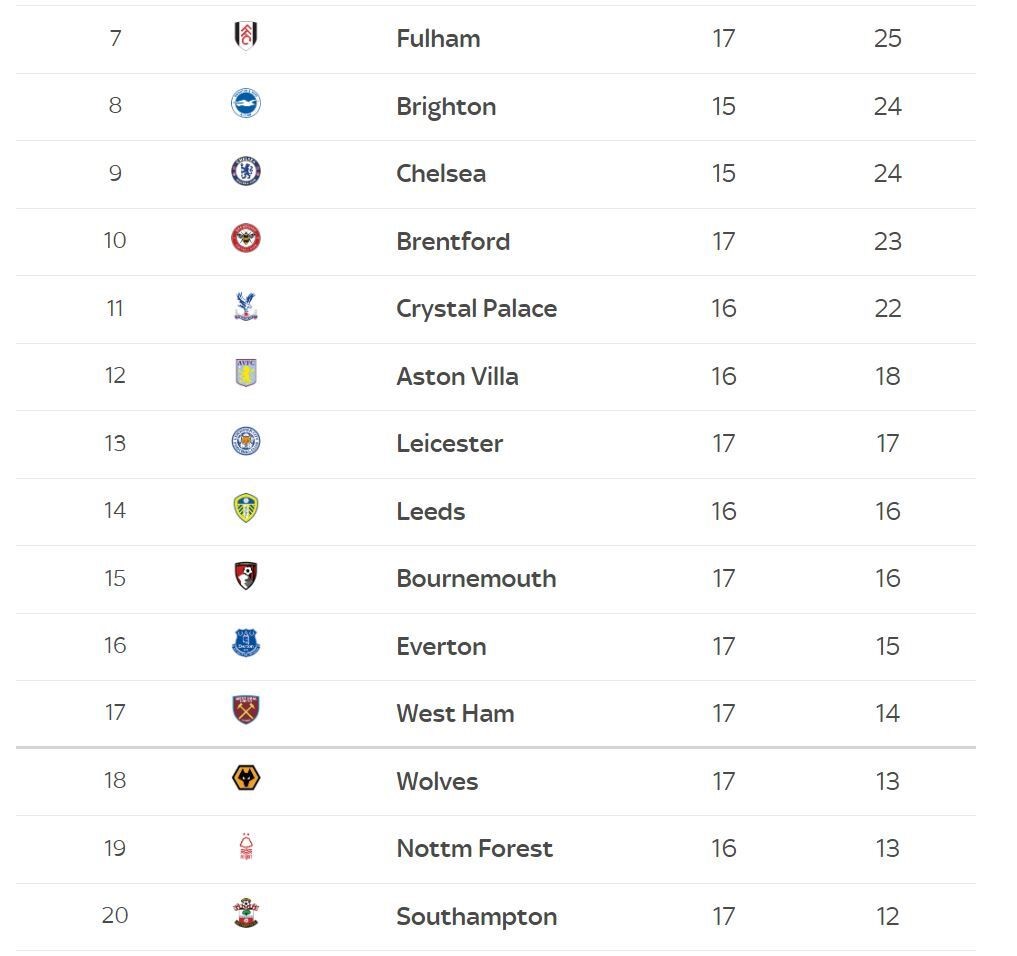Open the Crystal Palace team page
Screen dimensions: 1017x956
(476, 309)
